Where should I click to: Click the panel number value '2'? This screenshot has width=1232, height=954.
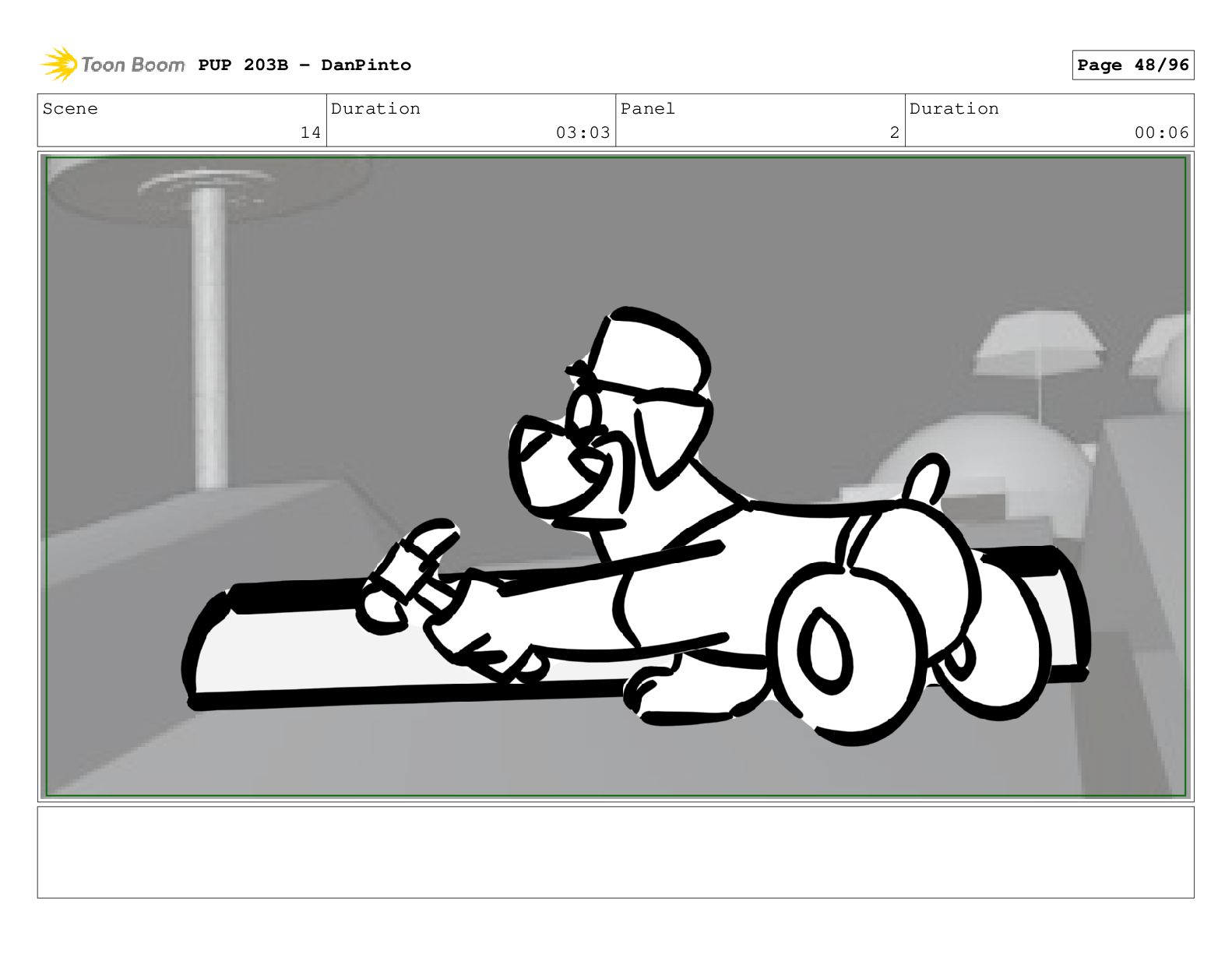click(895, 133)
